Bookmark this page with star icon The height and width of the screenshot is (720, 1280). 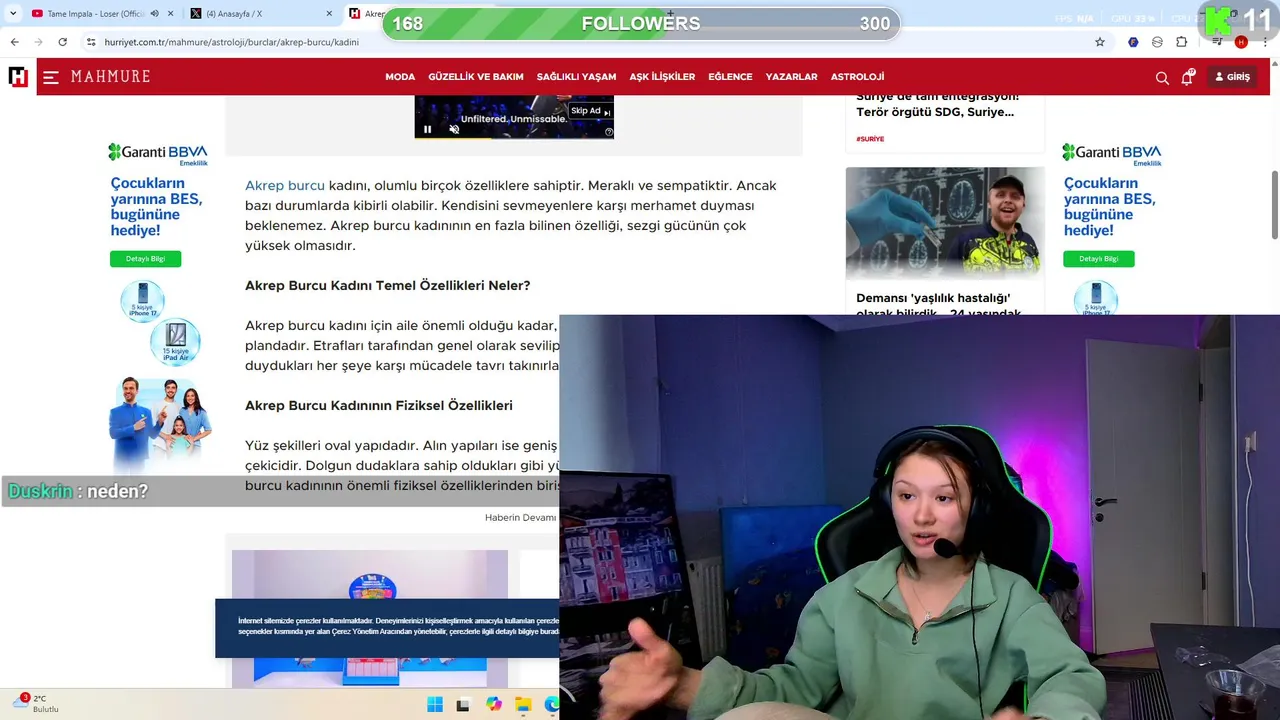1100,42
